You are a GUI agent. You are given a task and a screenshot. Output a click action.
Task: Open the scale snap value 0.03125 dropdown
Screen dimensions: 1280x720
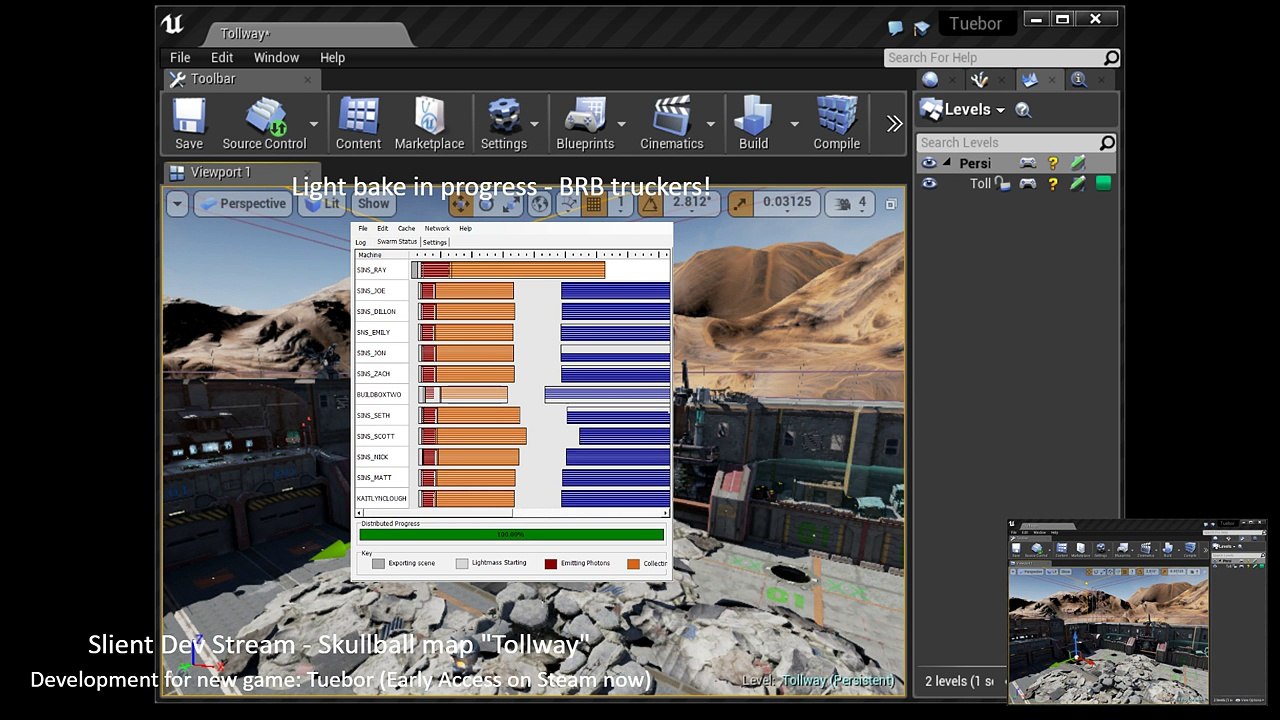pos(787,203)
